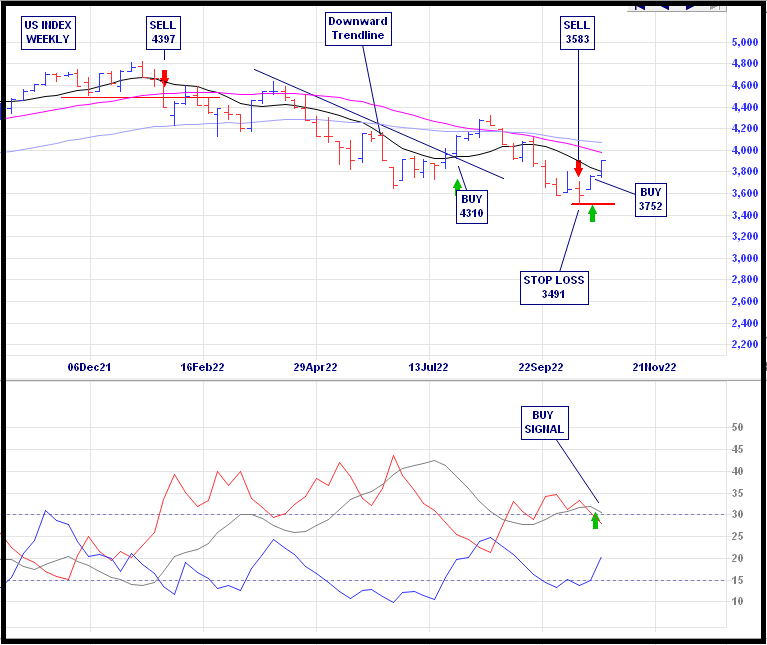Click the 16Feb22 date label
This screenshot has width=767, height=645.
coord(203,367)
